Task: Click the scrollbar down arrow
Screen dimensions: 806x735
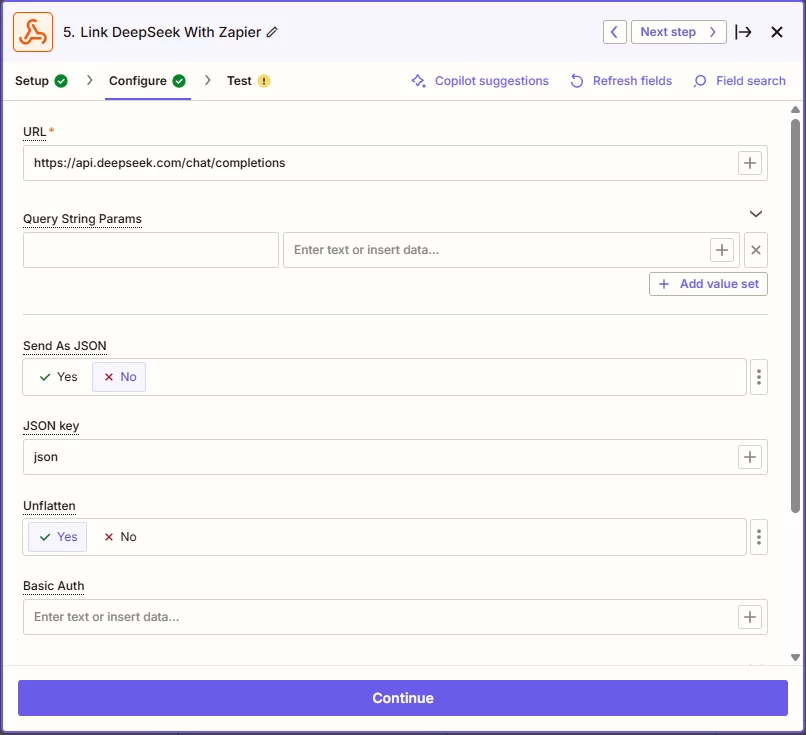Action: pyautogui.click(x=795, y=657)
